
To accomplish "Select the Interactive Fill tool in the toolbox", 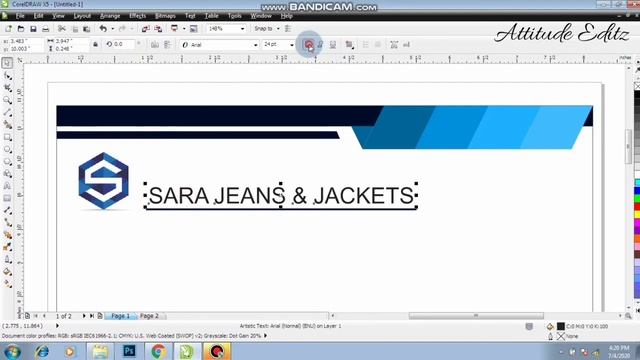I will click(x=7, y=284).
